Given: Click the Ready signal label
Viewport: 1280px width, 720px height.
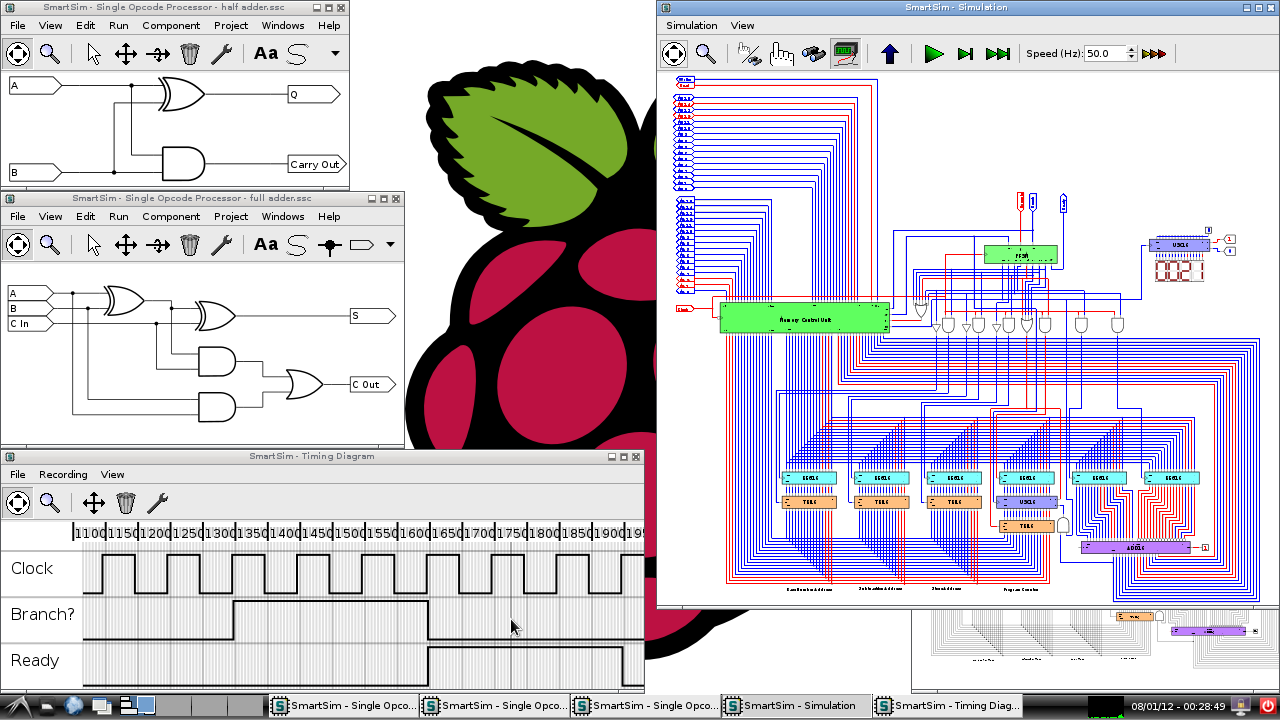Looking at the screenshot, I should pyautogui.click(x=35, y=660).
